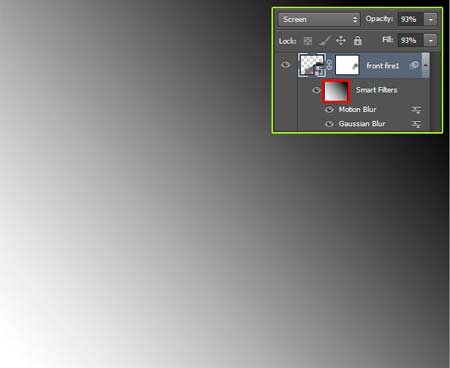The height and width of the screenshot is (368, 450).
Task: Toggle lock position move icon
Action: click(x=341, y=41)
